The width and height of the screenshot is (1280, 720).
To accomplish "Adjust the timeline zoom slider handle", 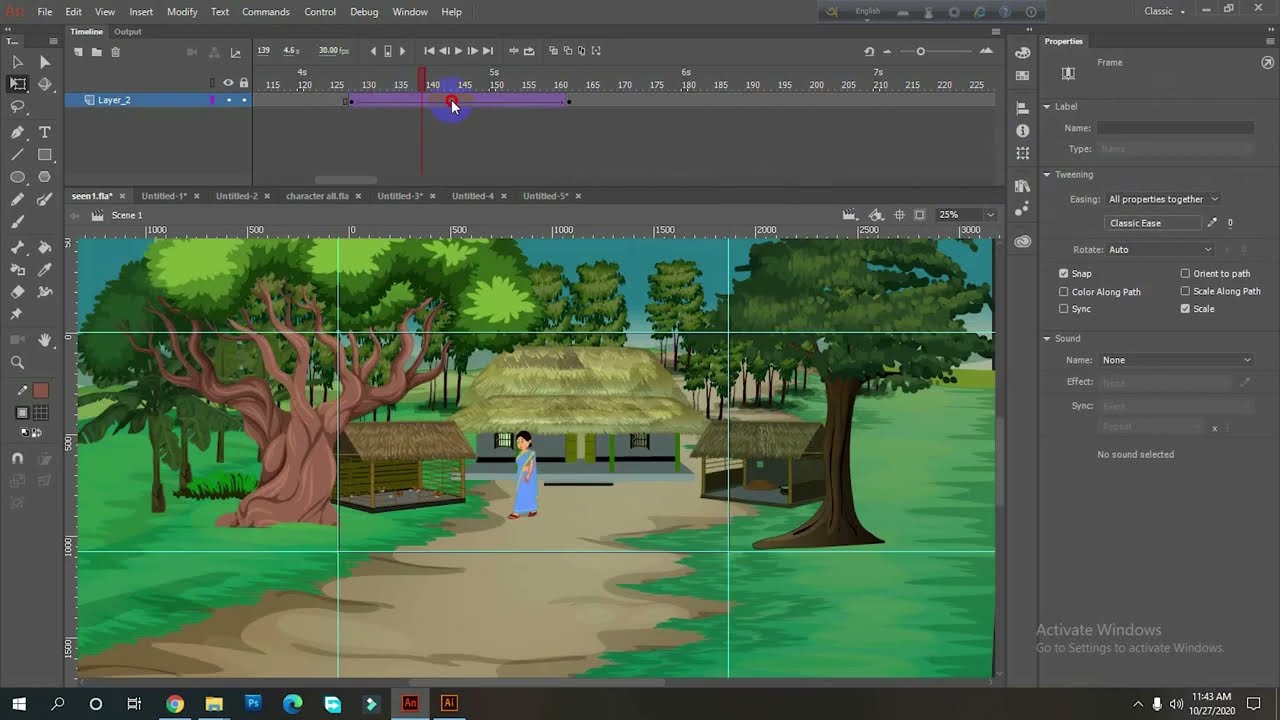I will coord(921,51).
